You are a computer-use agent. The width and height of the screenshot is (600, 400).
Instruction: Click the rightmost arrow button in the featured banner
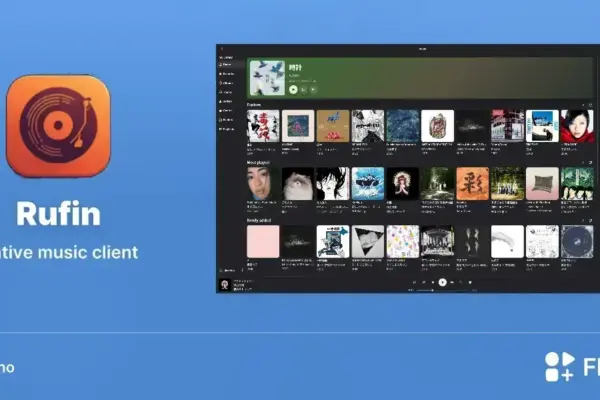pos(313,90)
